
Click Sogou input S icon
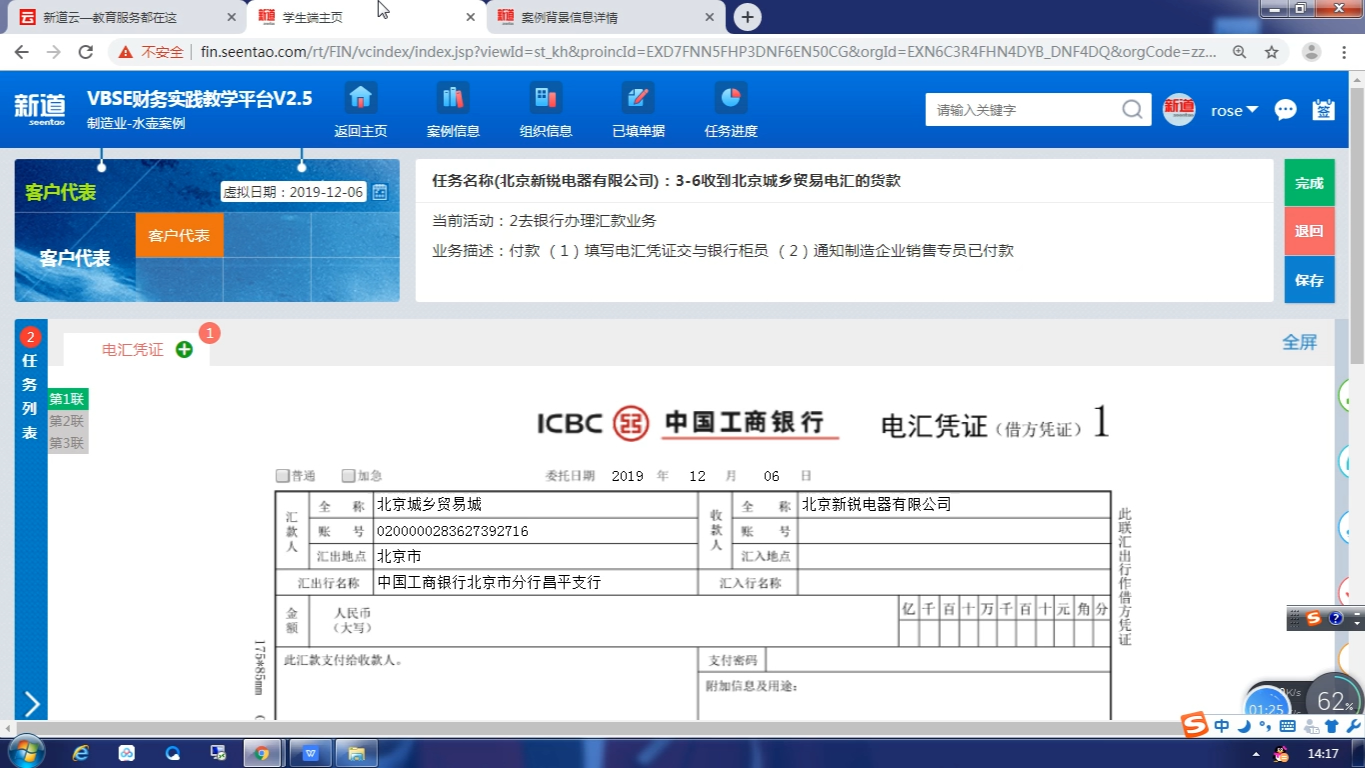point(1195,725)
